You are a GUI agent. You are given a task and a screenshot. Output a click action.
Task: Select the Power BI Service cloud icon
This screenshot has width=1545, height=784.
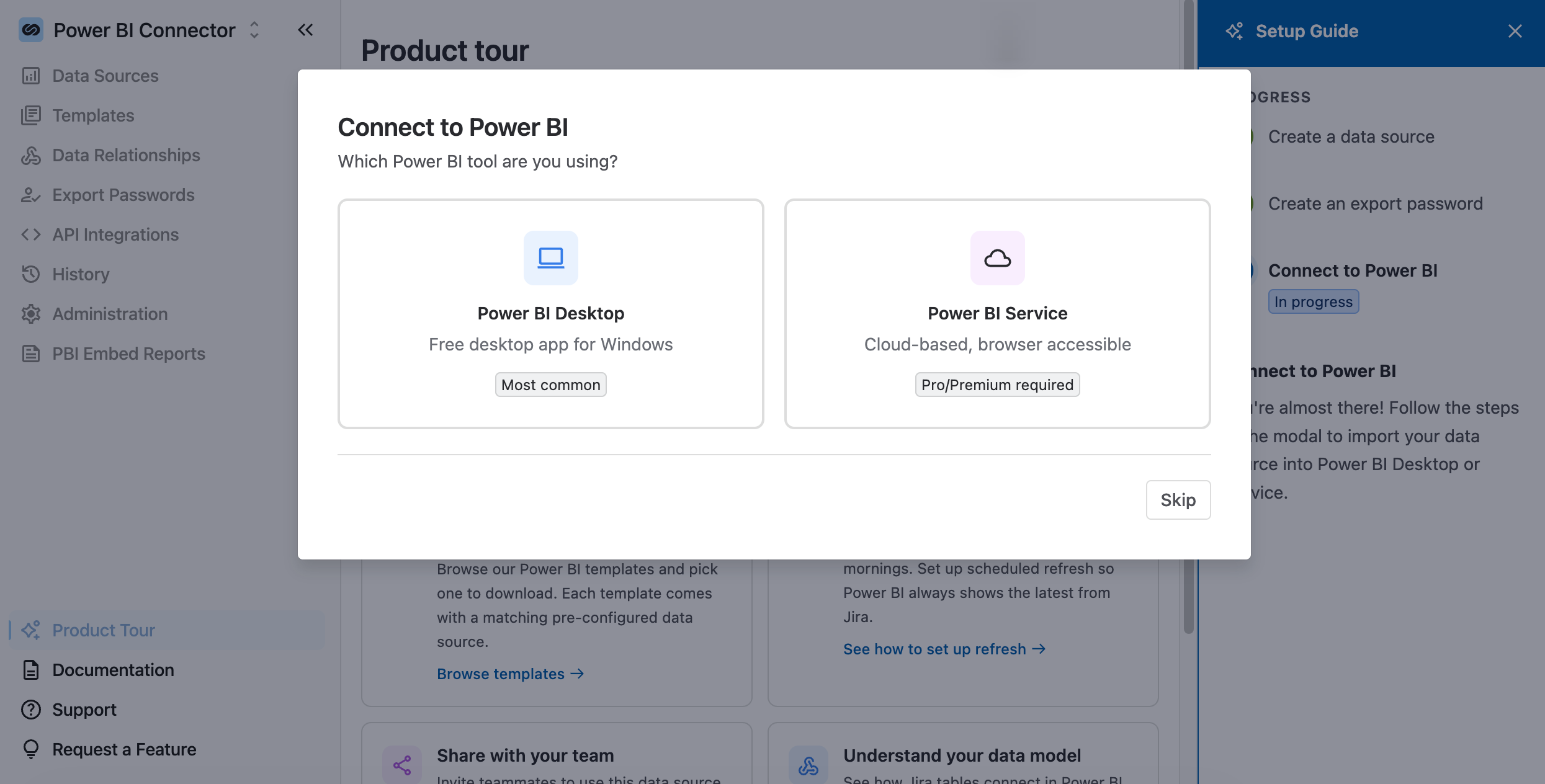[x=998, y=258]
